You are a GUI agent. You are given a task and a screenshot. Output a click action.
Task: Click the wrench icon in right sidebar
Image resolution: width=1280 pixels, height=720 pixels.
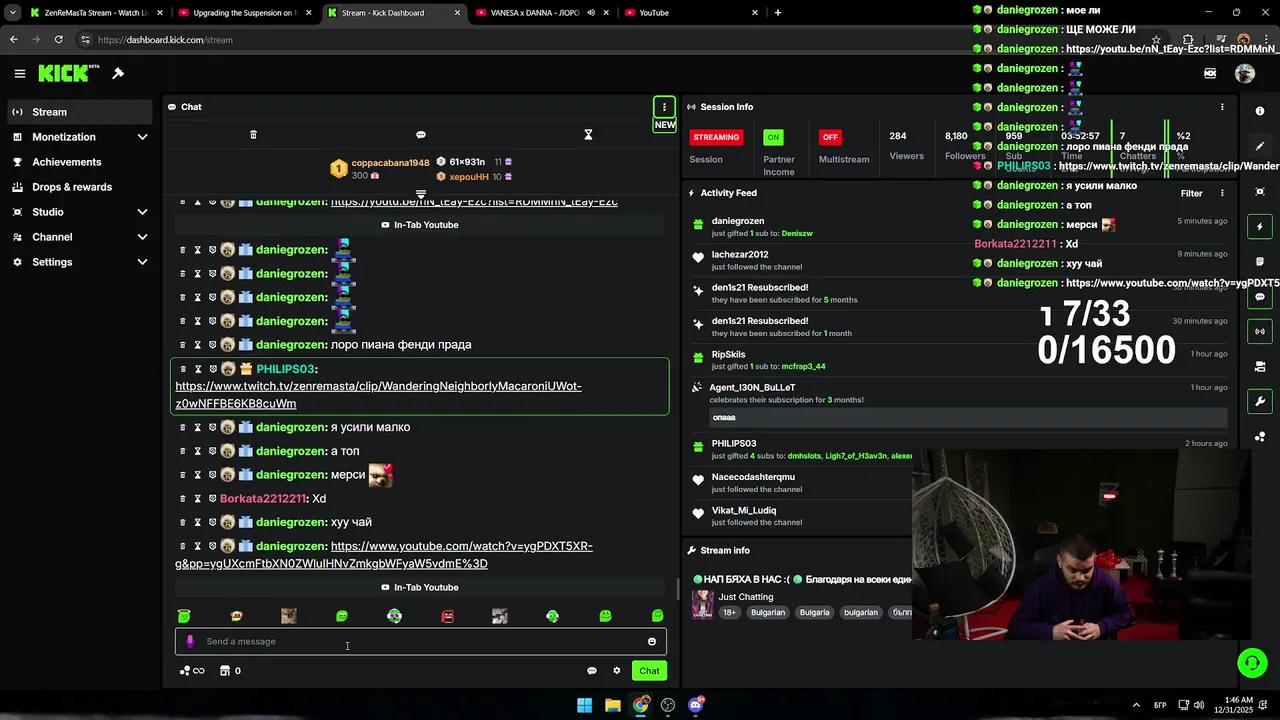click(1260, 401)
